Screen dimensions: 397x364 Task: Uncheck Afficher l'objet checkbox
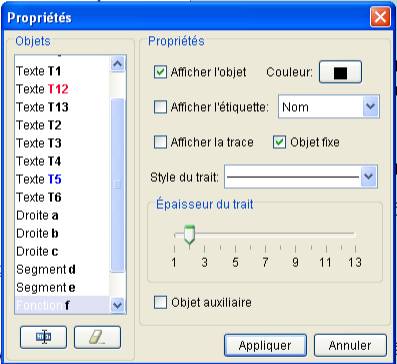[x=160, y=72]
